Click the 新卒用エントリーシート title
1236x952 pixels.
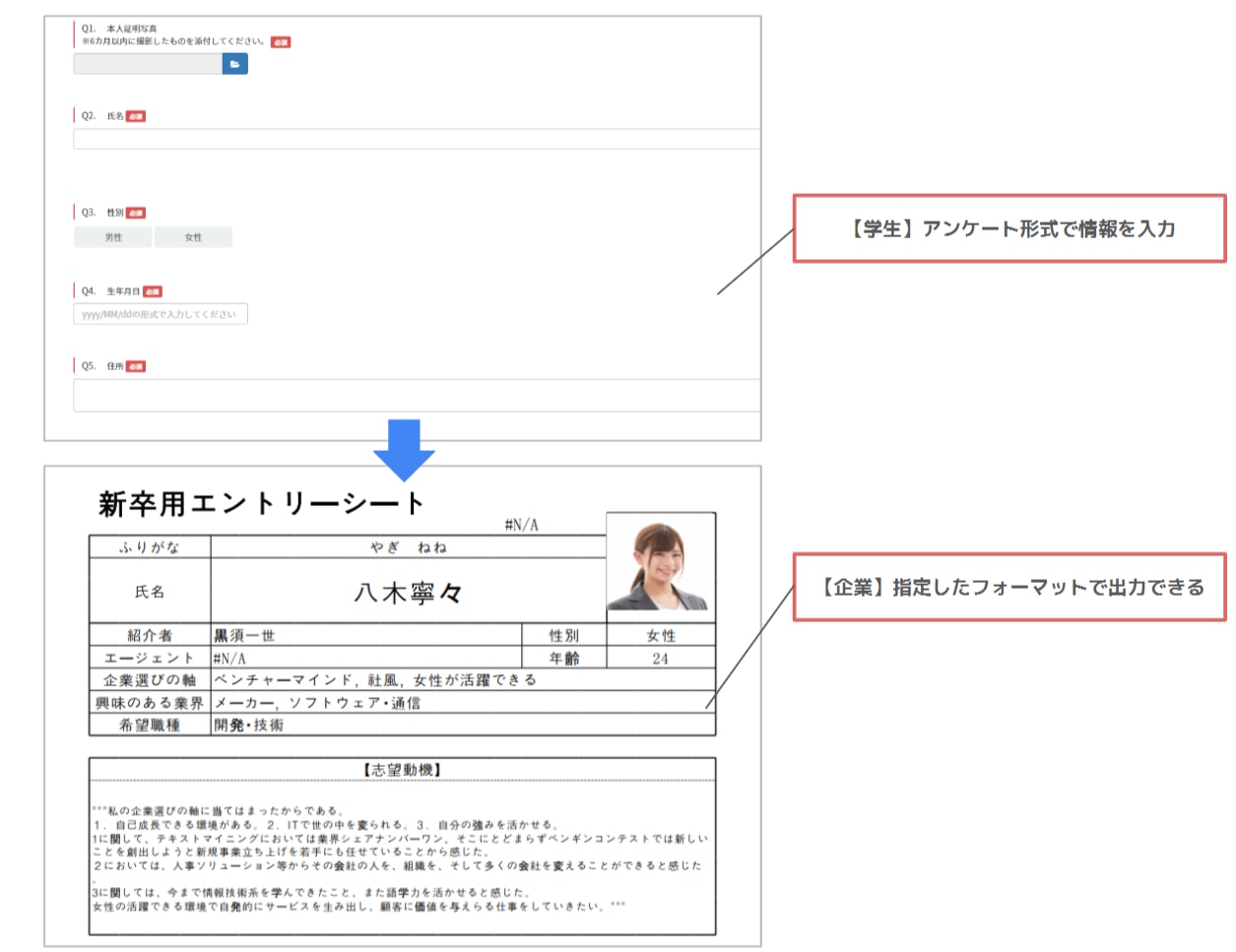[x=261, y=503]
